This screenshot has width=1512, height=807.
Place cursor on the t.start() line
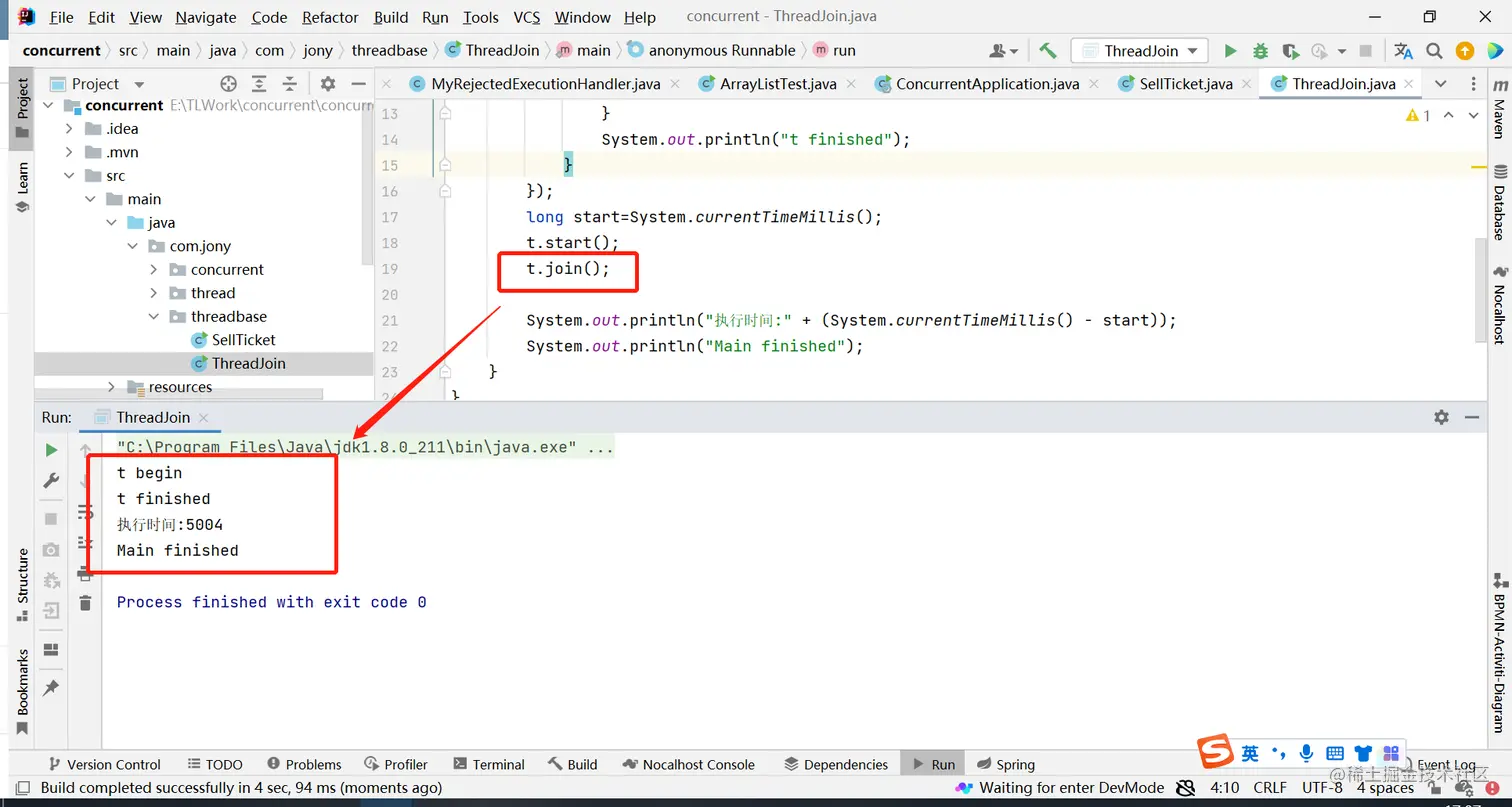pyautogui.click(x=573, y=243)
